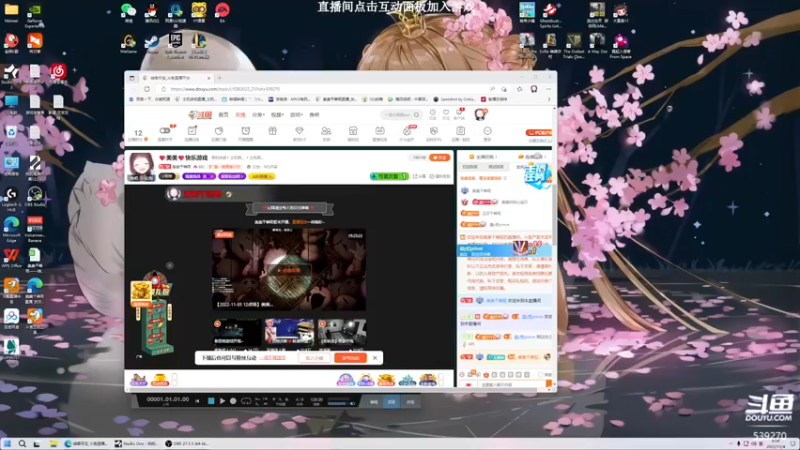Open a new browser tab with plus button
Screen dimensions: 800x450
coord(219,78)
